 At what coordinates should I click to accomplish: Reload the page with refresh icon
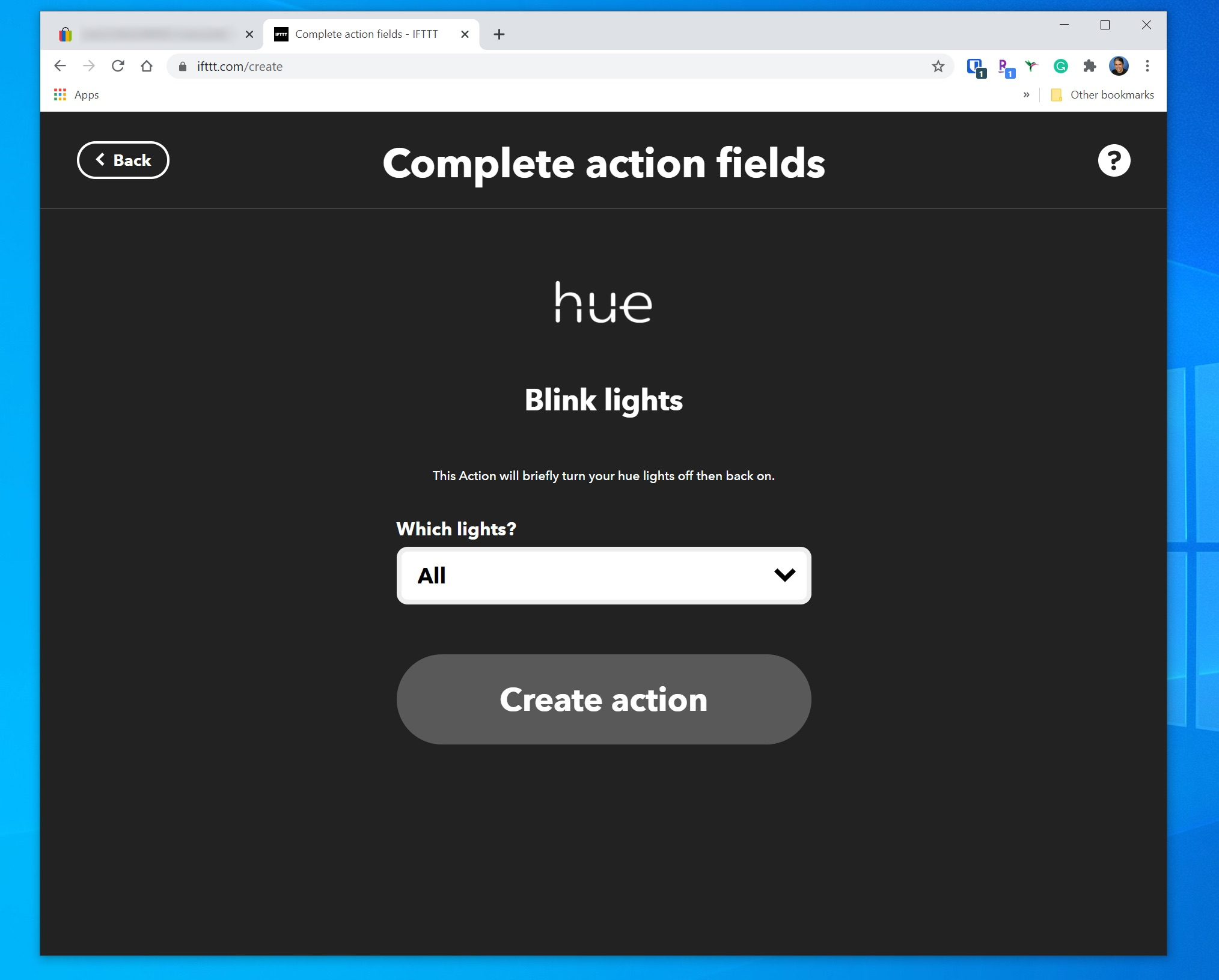point(118,66)
